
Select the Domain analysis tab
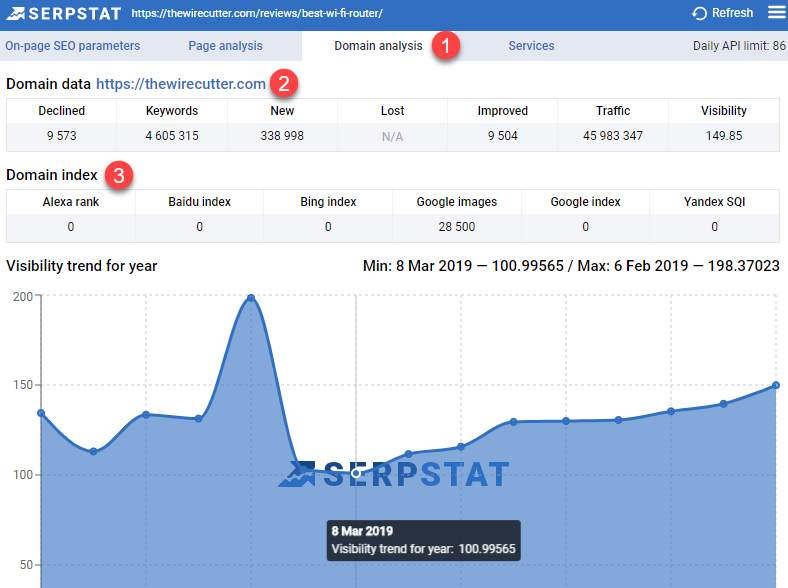[378, 46]
